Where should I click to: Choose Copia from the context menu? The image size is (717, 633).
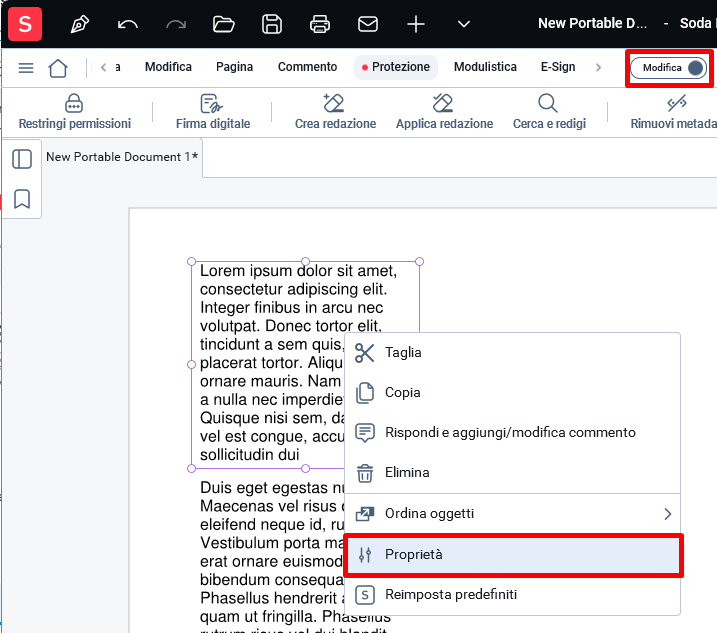coord(512,392)
